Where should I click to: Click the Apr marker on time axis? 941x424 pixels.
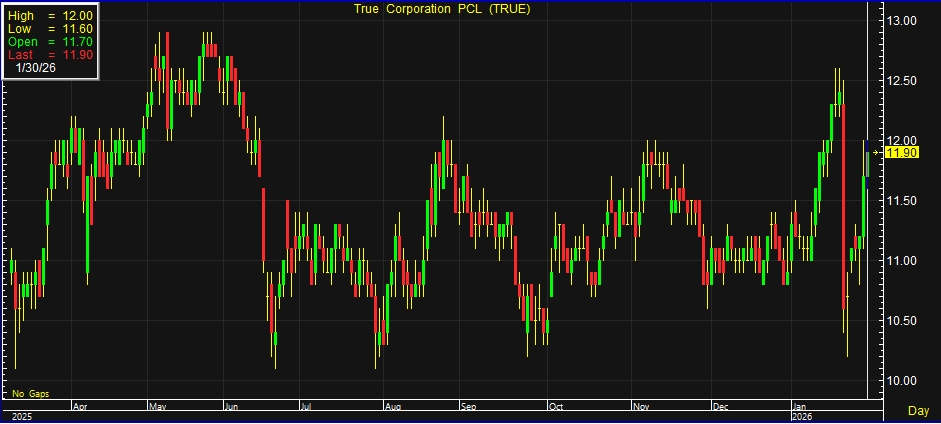tap(82, 407)
